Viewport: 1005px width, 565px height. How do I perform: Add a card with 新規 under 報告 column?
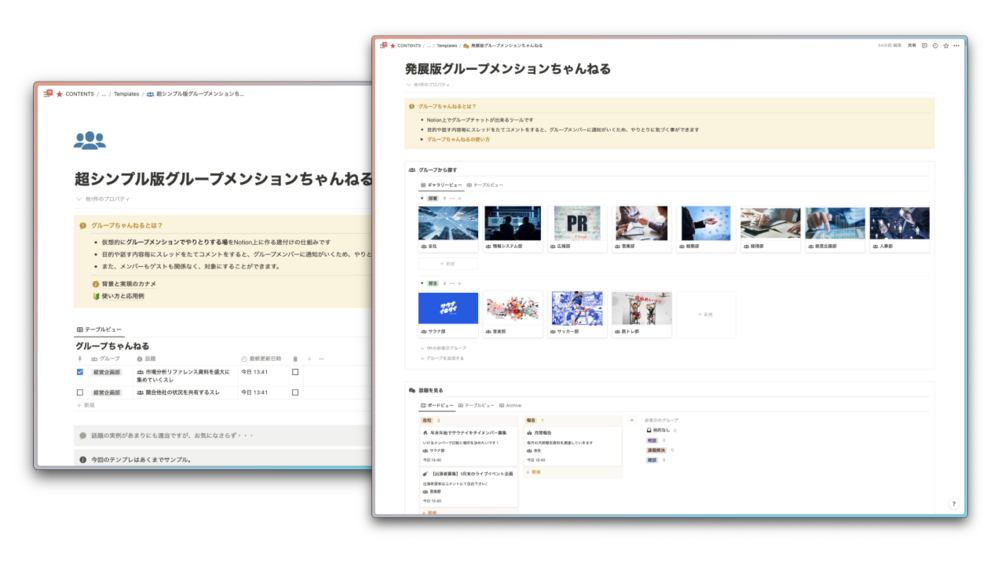(534, 472)
